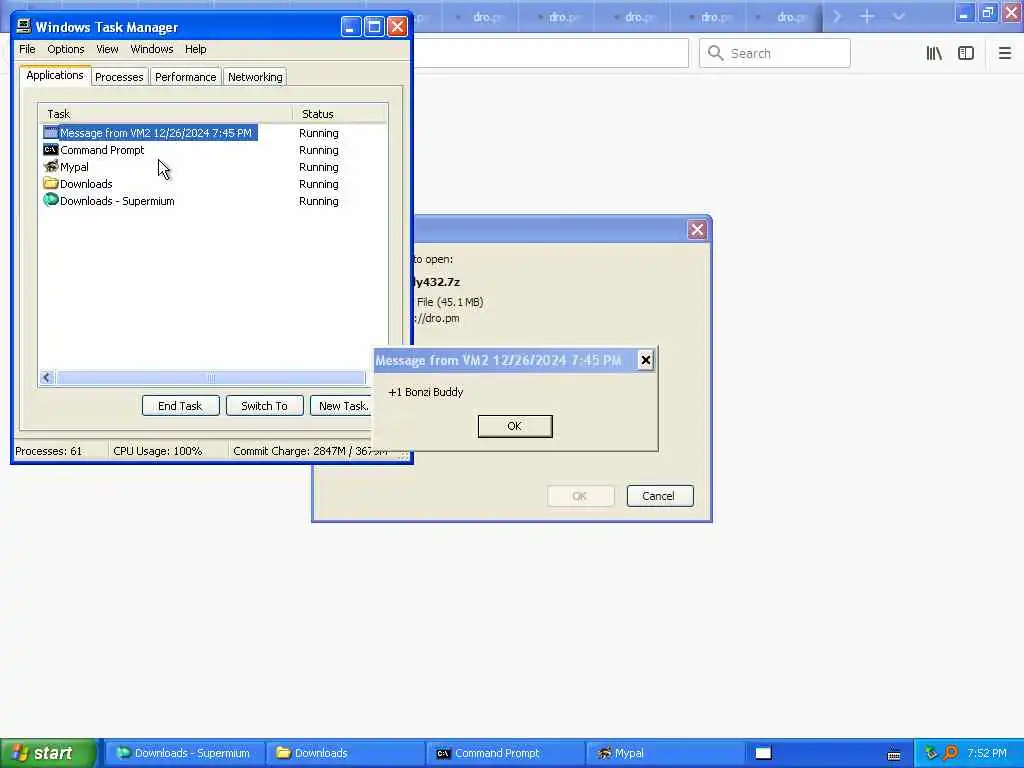Click the Switch To button
This screenshot has width=1024, height=768.
click(x=264, y=406)
